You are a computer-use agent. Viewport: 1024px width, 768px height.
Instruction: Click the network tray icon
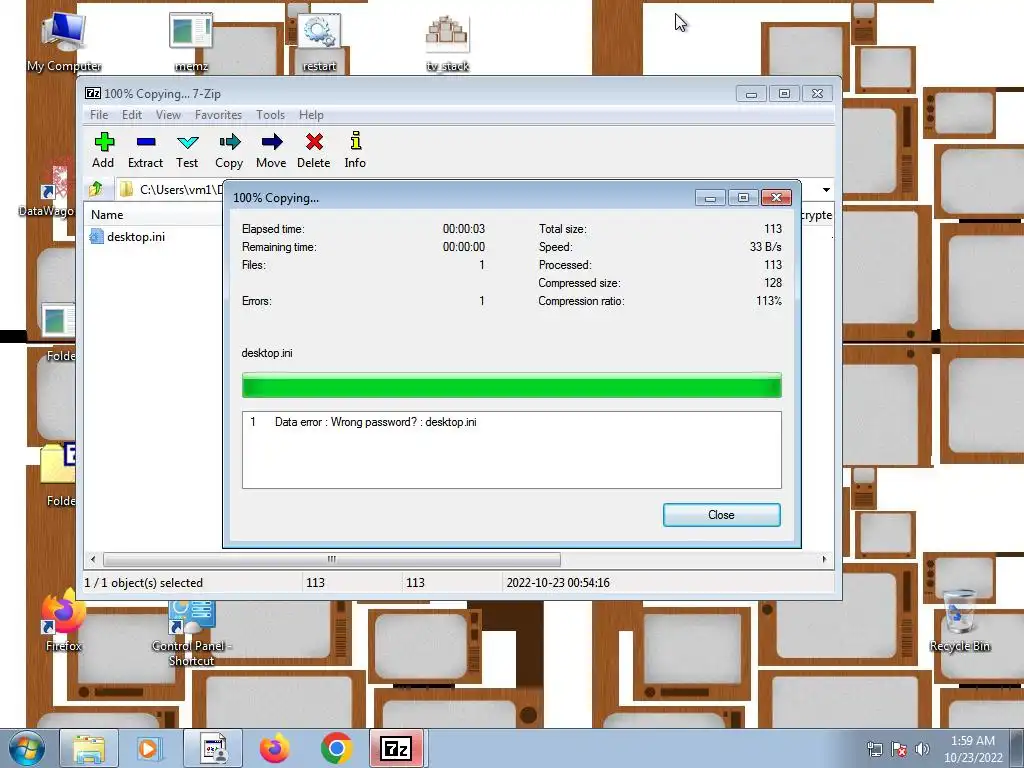click(874, 749)
